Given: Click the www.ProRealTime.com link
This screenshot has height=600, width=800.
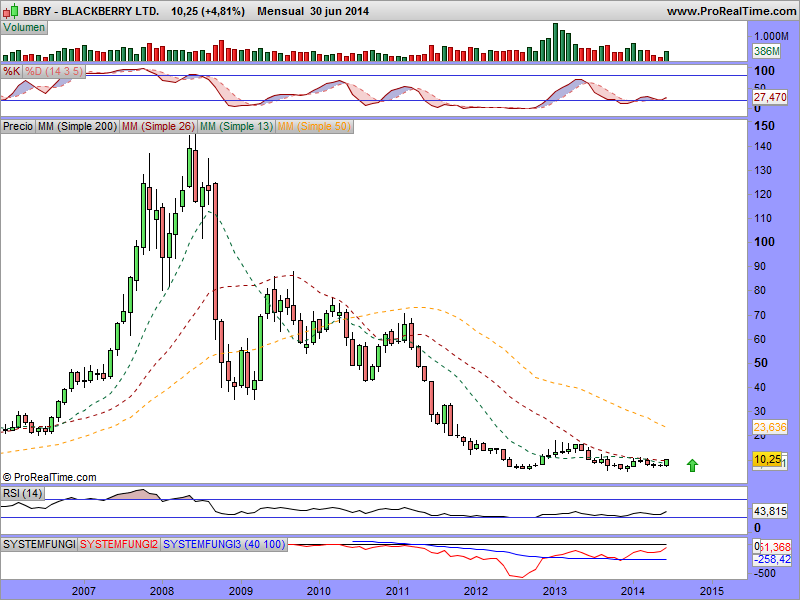Looking at the screenshot, I should [731, 11].
